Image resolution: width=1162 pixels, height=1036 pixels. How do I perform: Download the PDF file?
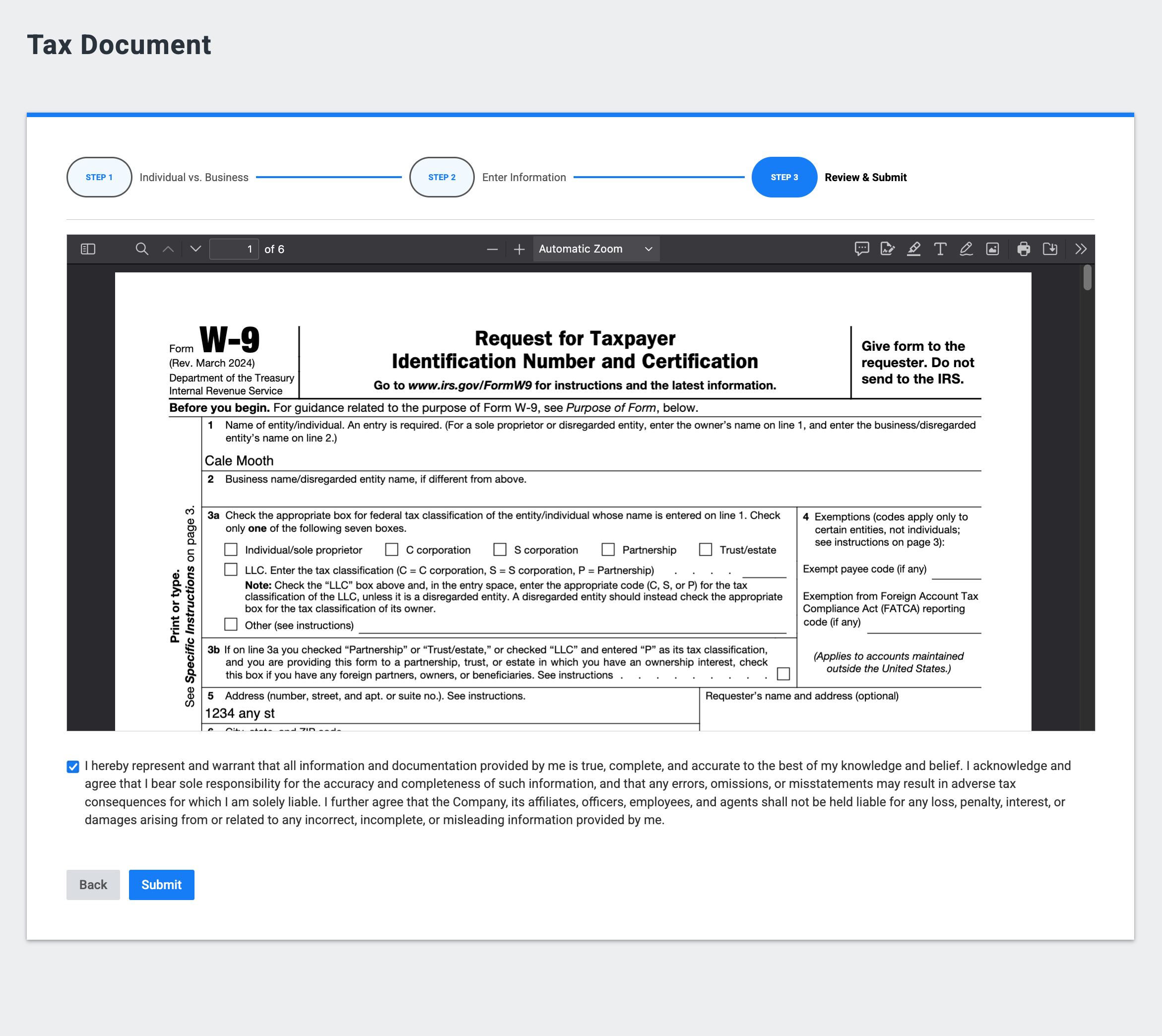[1050, 249]
